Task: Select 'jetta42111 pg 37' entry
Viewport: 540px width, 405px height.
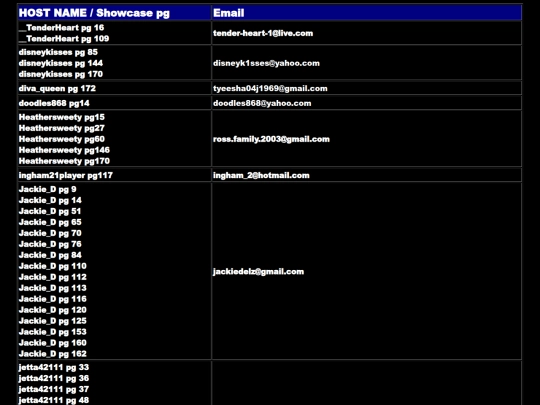Action: pyautogui.click(x=54, y=390)
